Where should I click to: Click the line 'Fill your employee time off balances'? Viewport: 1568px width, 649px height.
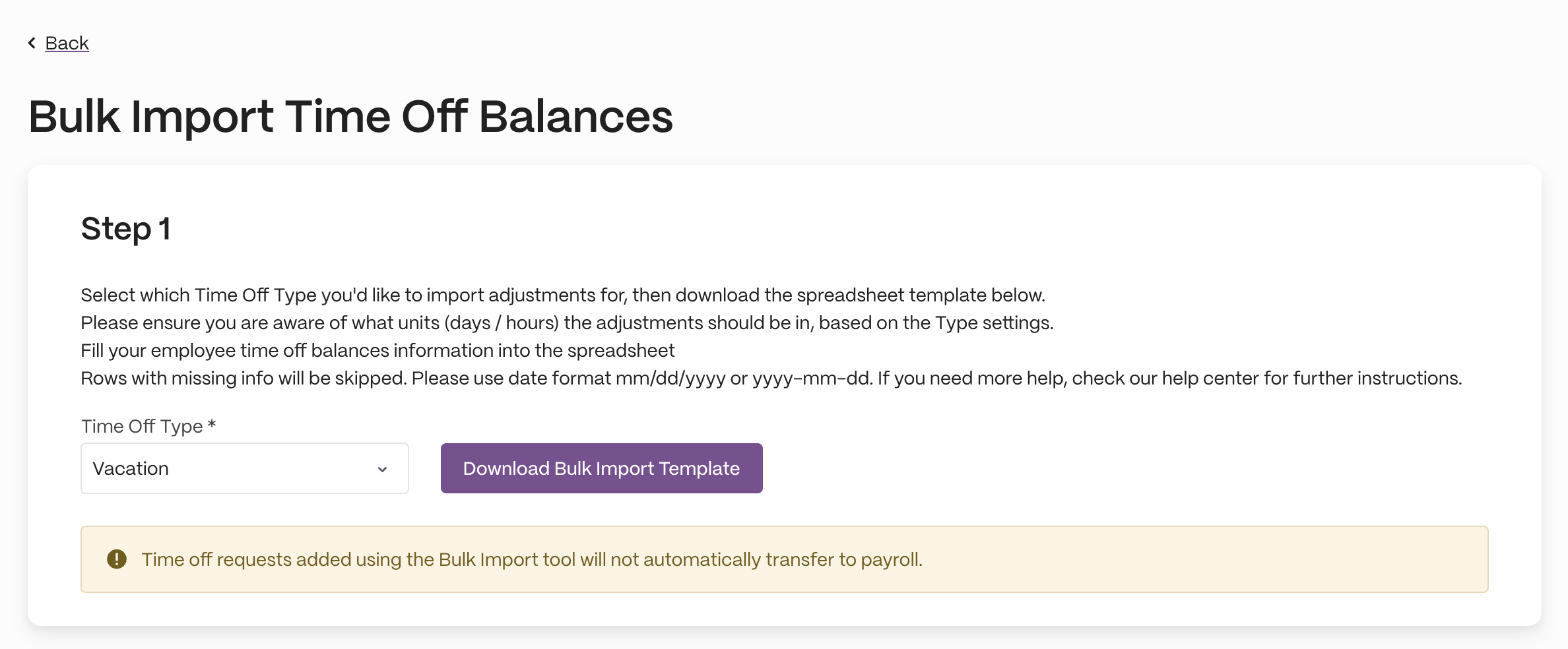click(377, 350)
